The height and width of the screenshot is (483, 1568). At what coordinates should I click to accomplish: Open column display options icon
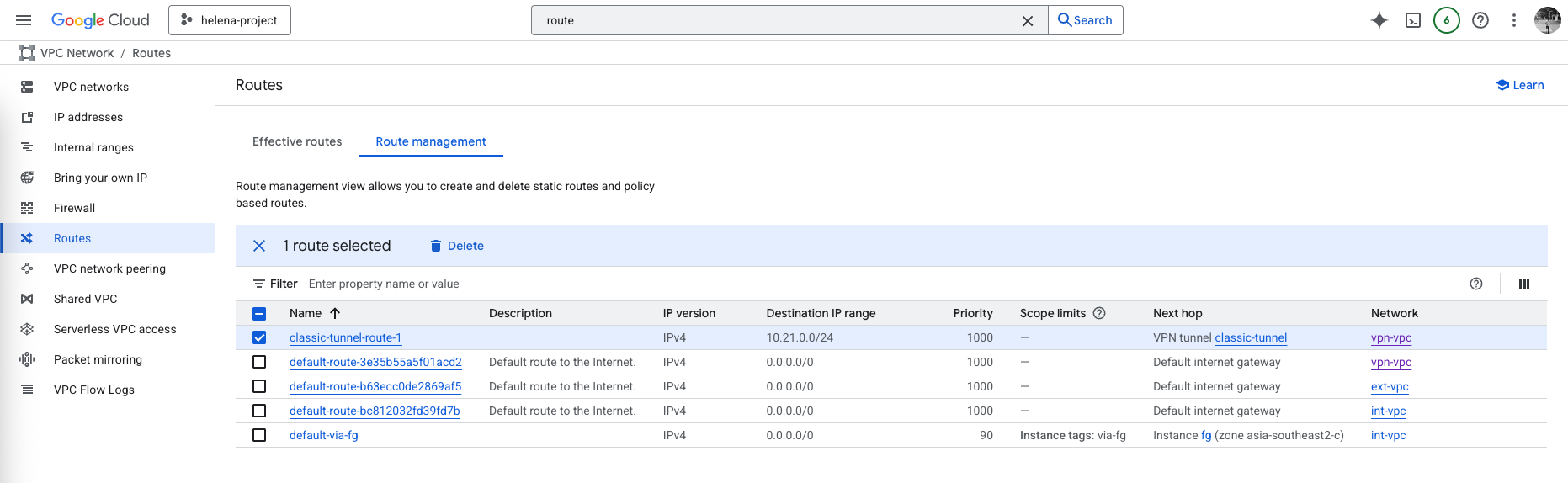coord(1523,284)
